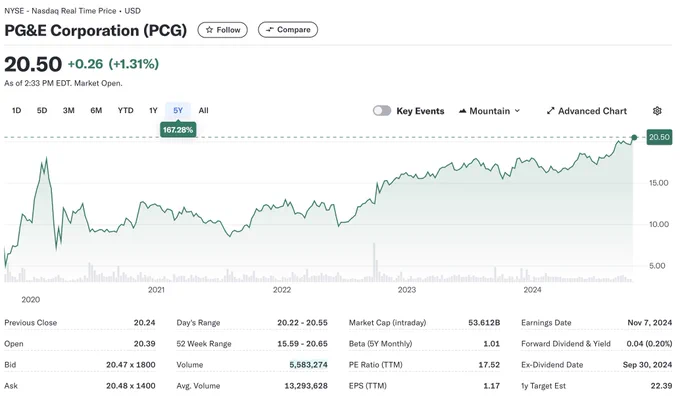Open the Advanced Chart link
Image resolution: width=680 pixels, height=398 pixels.
(x=587, y=111)
